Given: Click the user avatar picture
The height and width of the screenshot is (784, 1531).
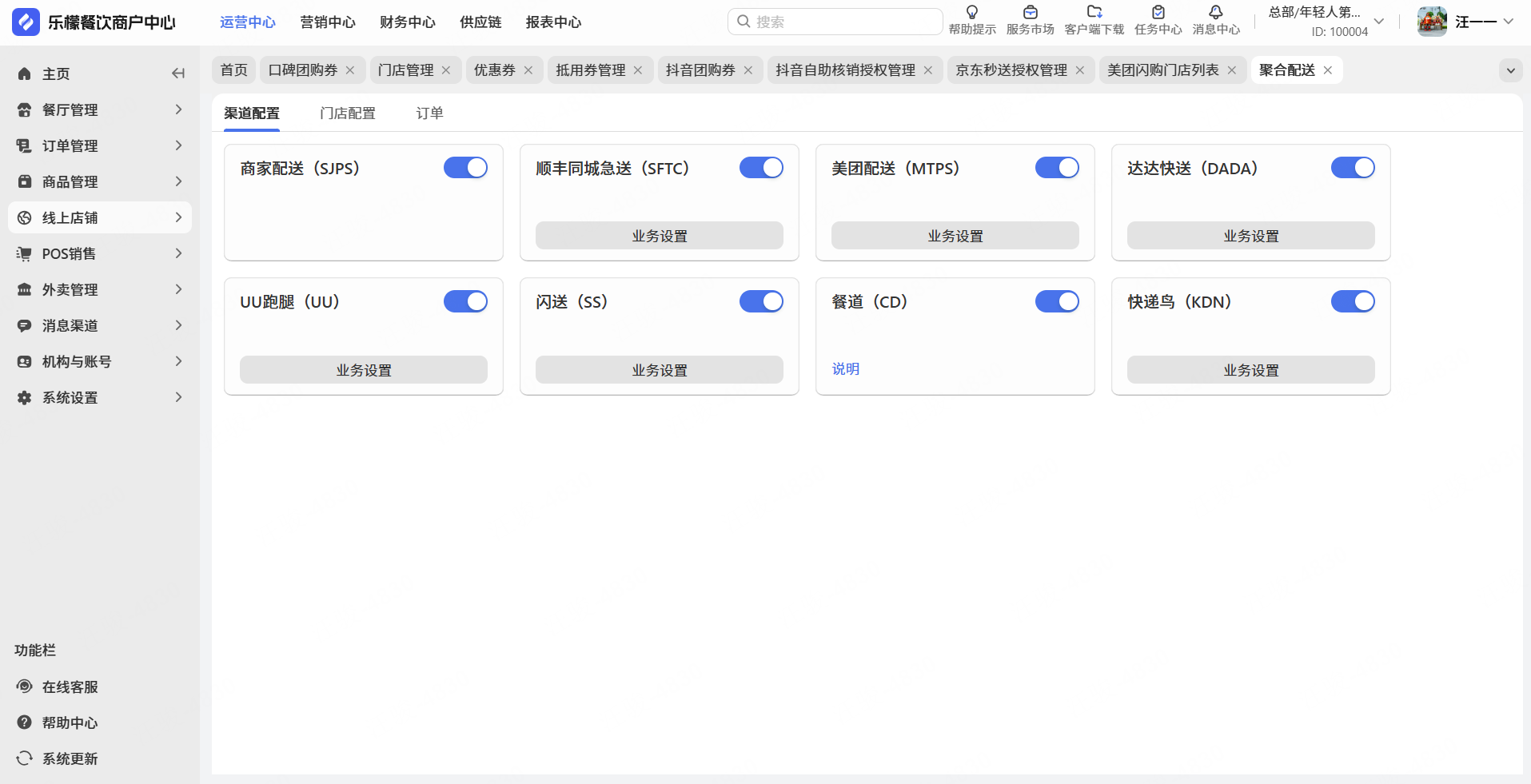Looking at the screenshot, I should [1432, 22].
